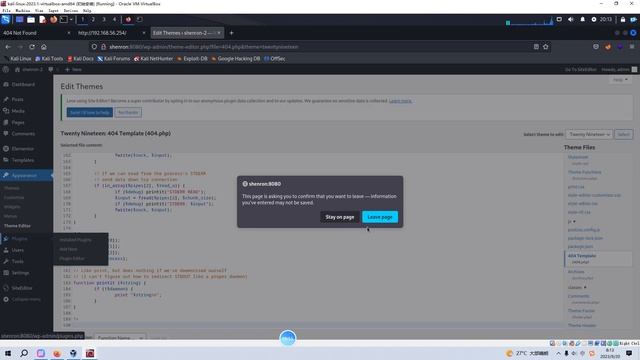Screen dimensions: 640x360
Task: Click the lock screen icon in Kali panel
Action: pyautogui.click(x=623, y=19)
